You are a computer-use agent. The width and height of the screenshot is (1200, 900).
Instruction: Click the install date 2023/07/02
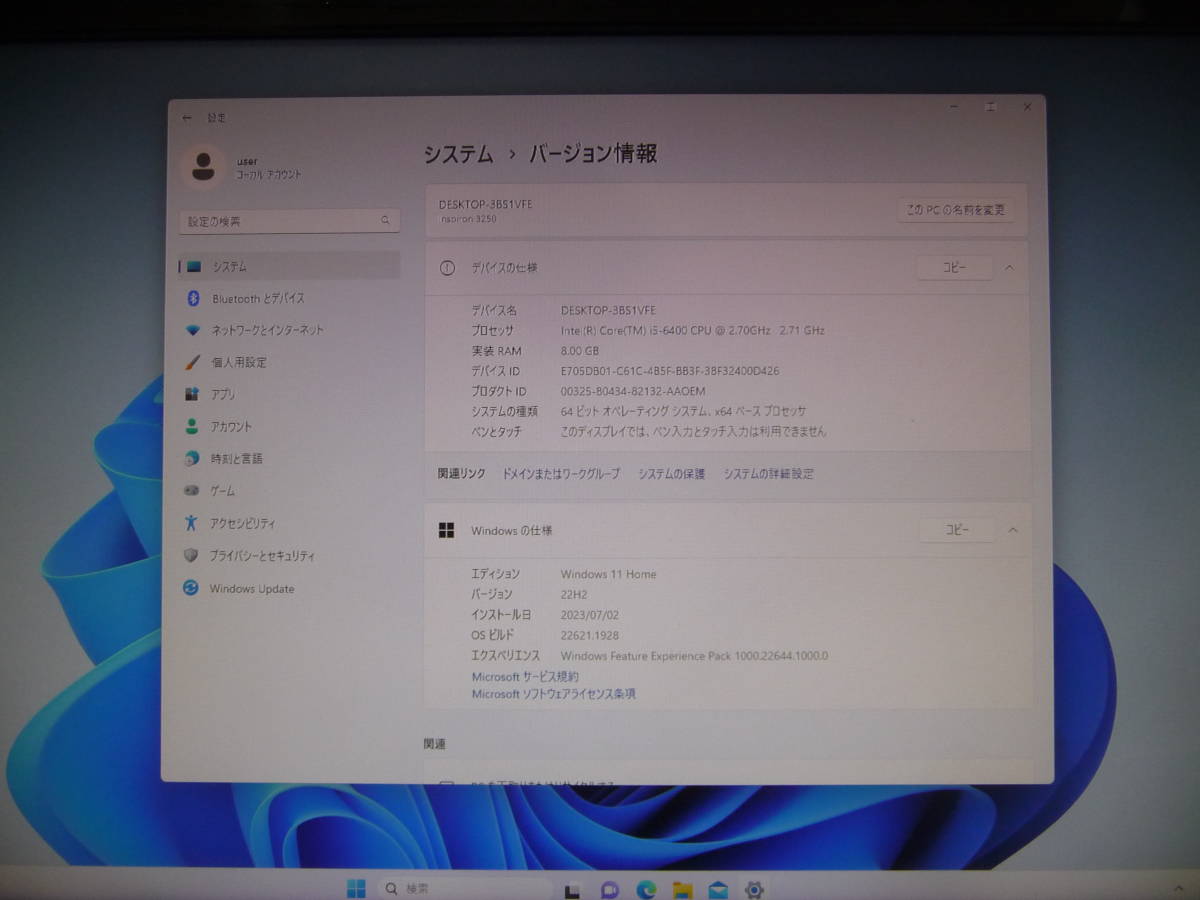(x=590, y=615)
